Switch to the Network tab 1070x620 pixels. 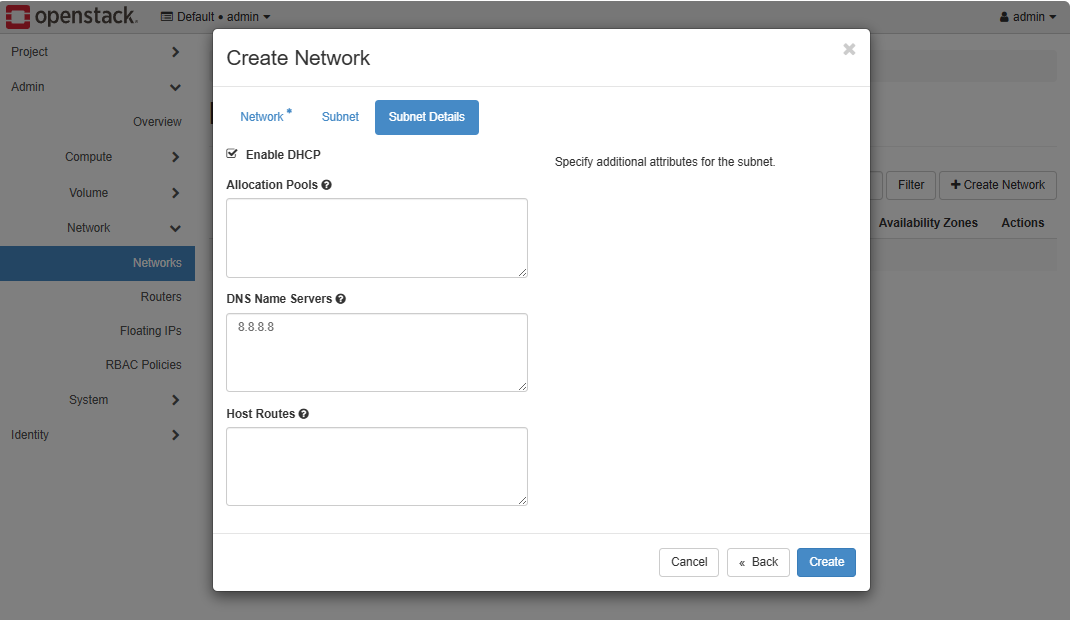(262, 117)
